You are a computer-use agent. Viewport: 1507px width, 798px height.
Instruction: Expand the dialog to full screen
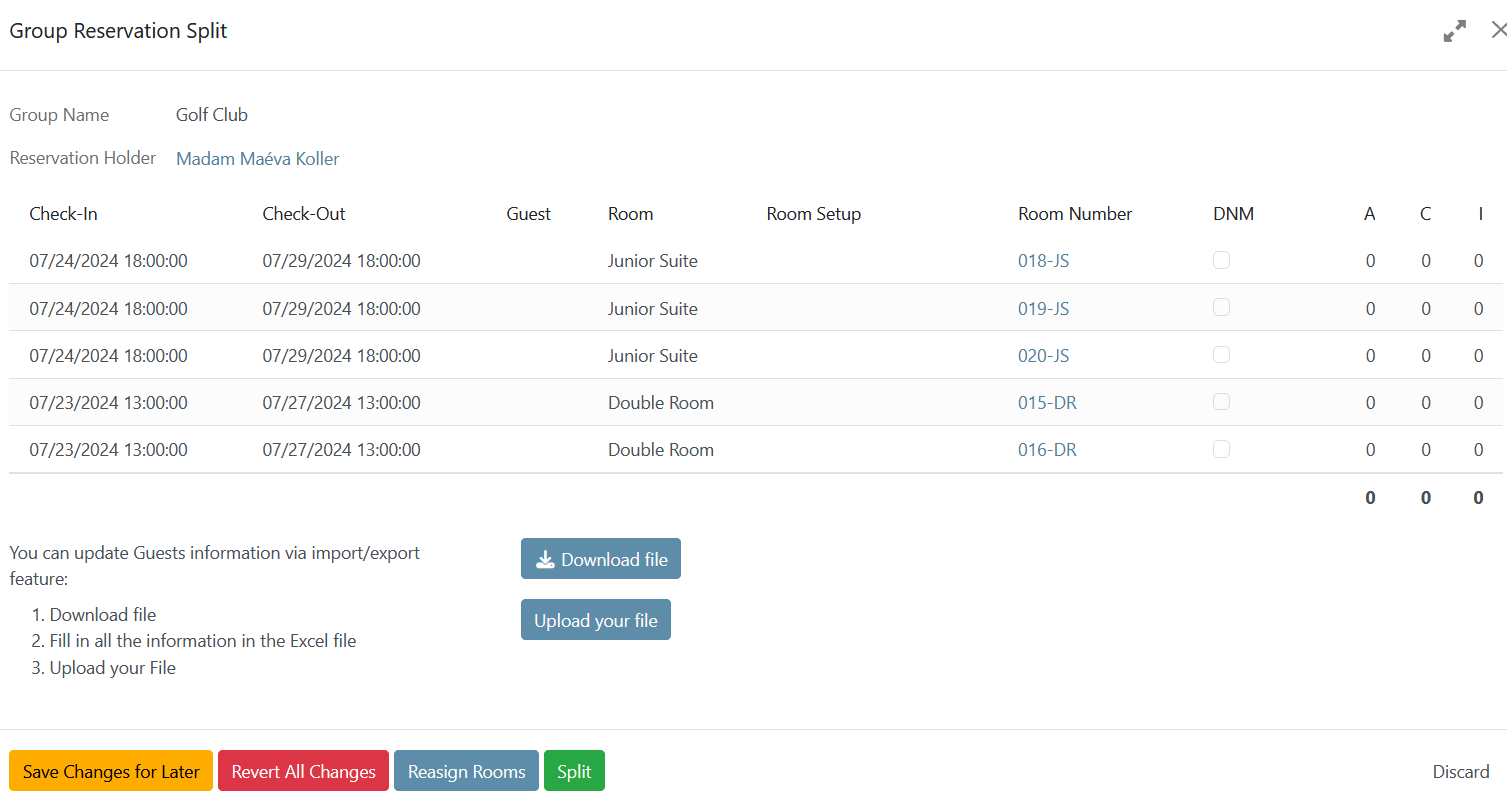(1454, 31)
